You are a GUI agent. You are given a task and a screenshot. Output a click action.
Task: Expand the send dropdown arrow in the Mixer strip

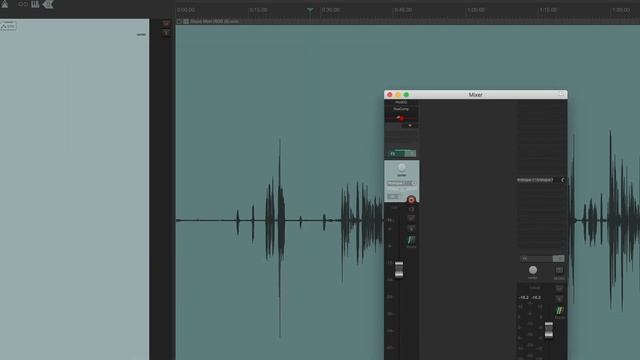pyautogui.click(x=410, y=126)
